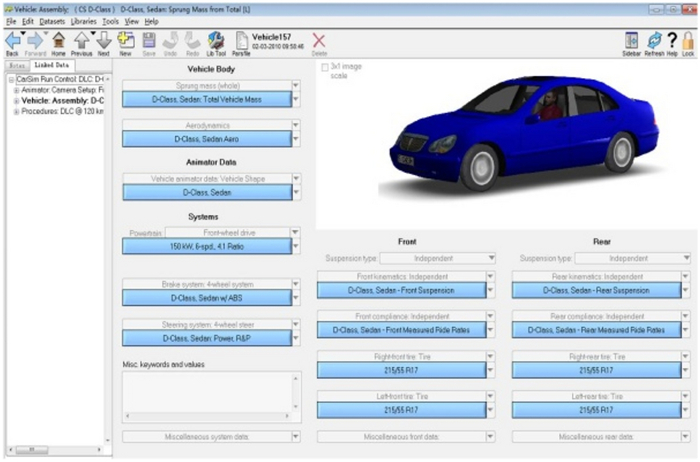
Task: Open left-rear tire 215/55 R17 dataset
Action: tap(596, 410)
